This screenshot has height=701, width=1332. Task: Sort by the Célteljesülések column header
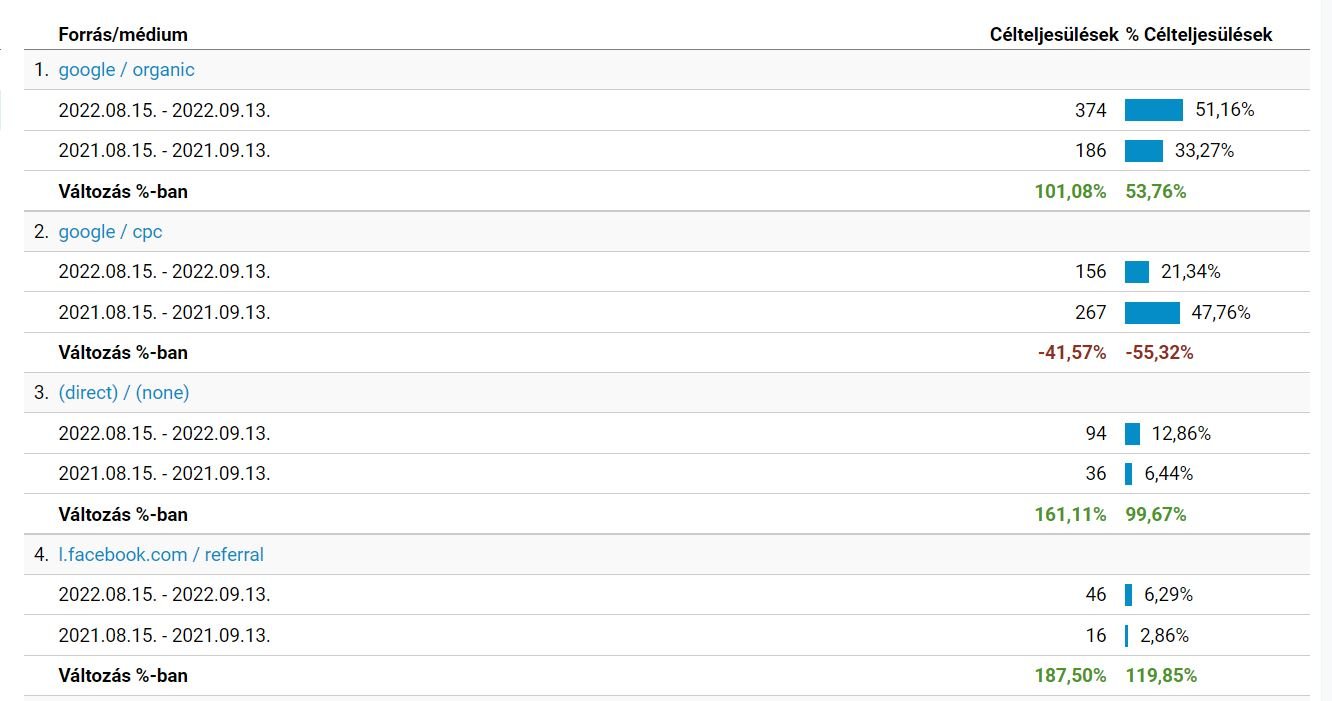pyautogui.click(x=1054, y=34)
